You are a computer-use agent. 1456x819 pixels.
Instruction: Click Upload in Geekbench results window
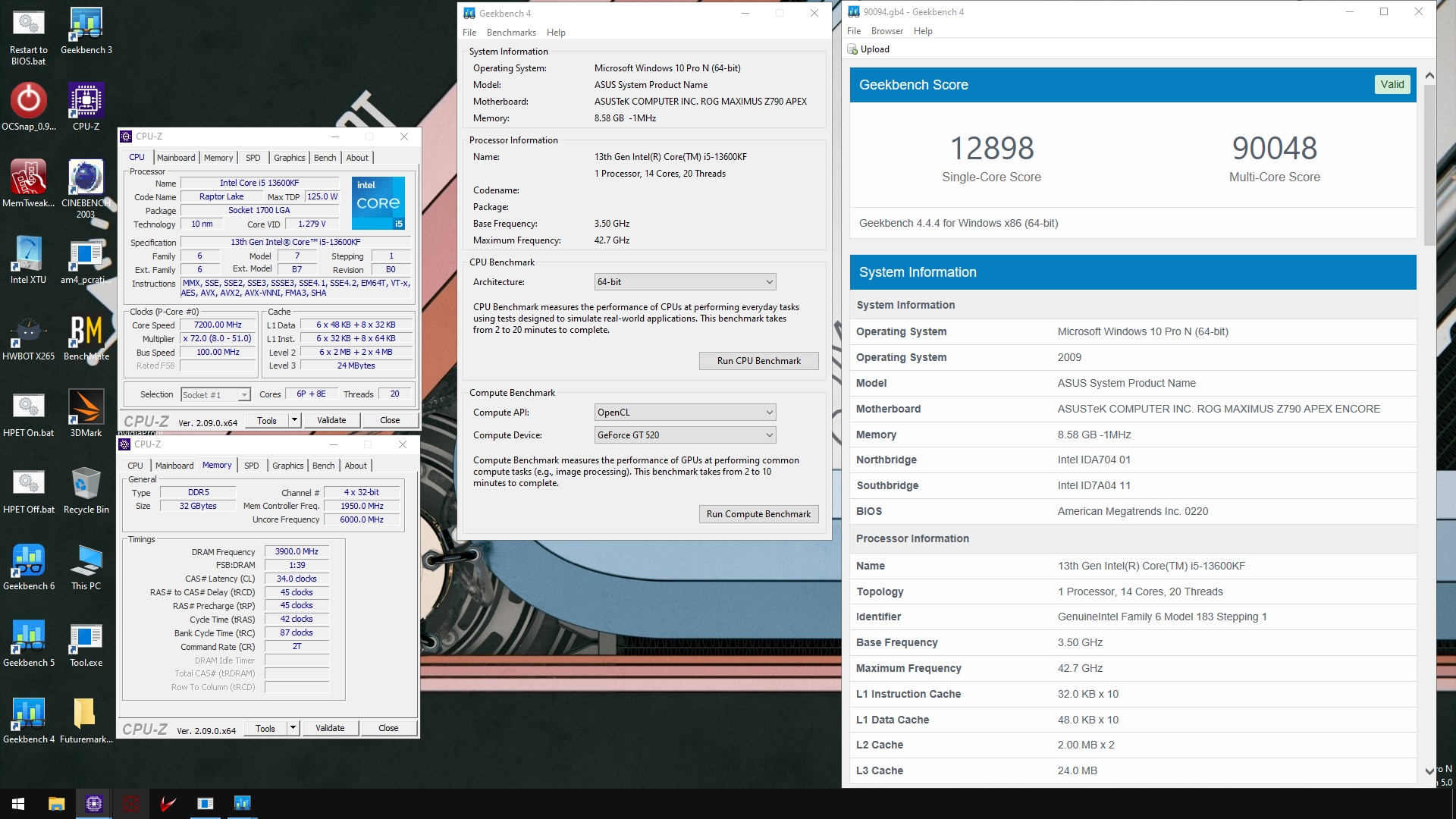pyautogui.click(x=868, y=49)
